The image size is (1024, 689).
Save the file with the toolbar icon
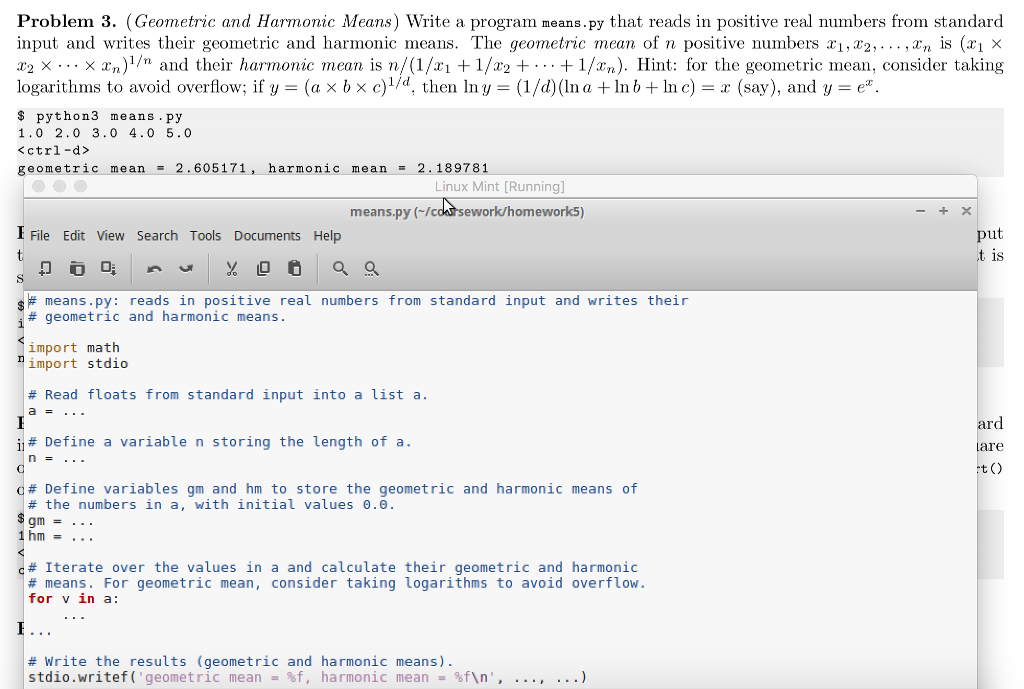[x=109, y=268]
